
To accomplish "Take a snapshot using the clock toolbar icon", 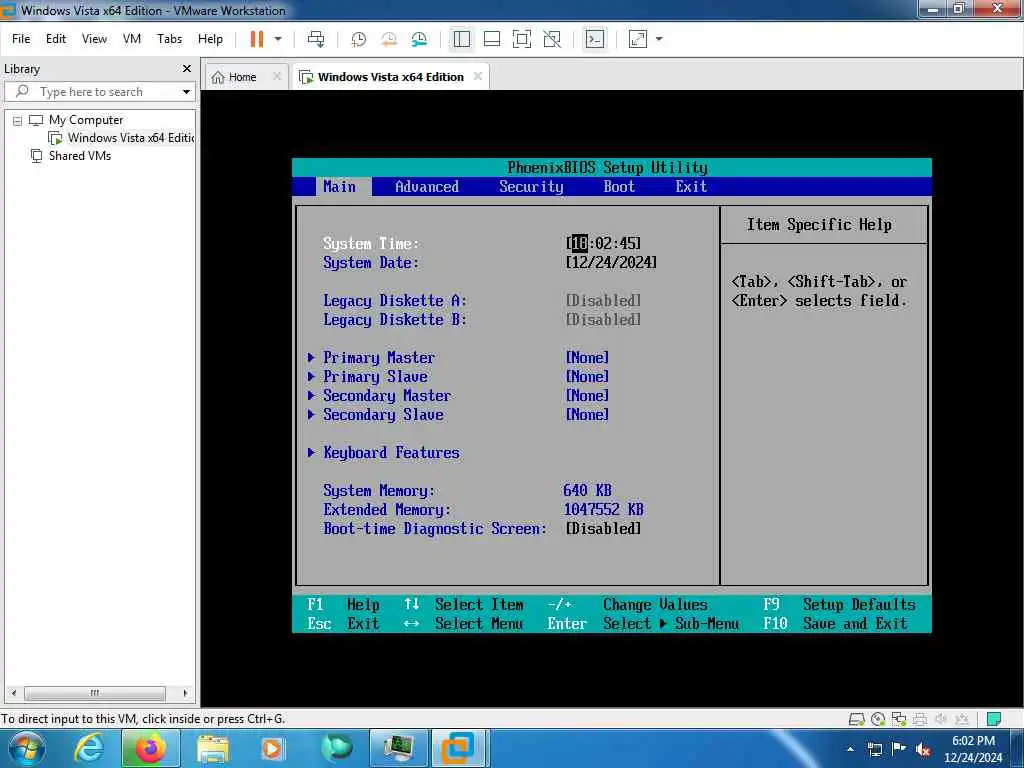I will click(x=359, y=39).
